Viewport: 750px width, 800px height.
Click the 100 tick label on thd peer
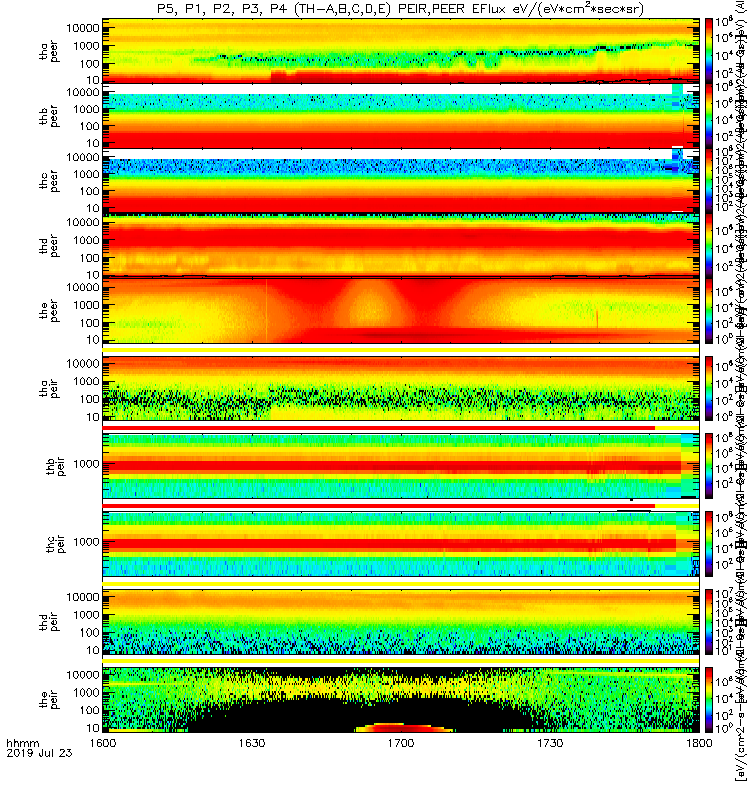click(x=90, y=258)
